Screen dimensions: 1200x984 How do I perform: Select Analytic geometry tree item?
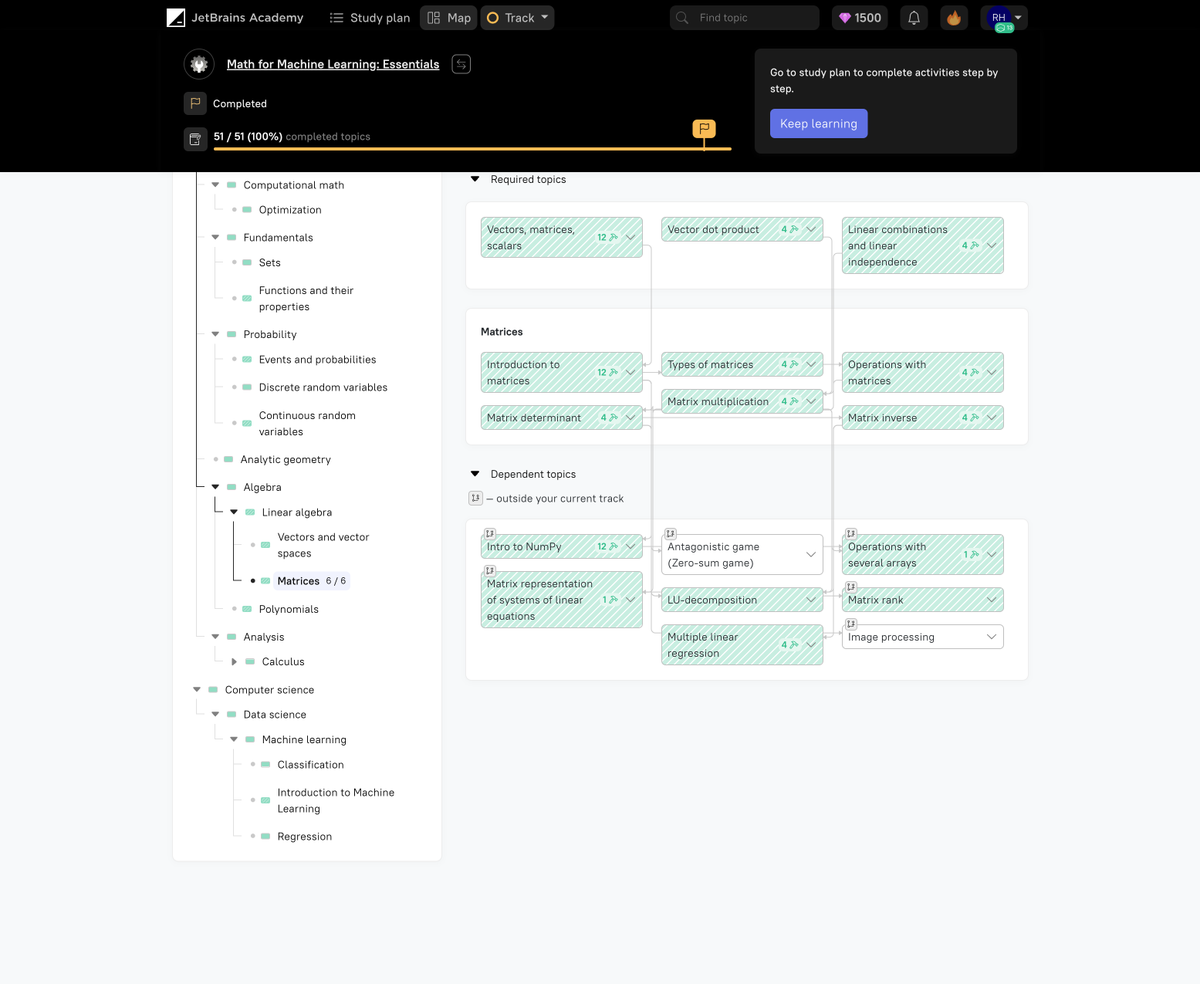[x=285, y=460]
